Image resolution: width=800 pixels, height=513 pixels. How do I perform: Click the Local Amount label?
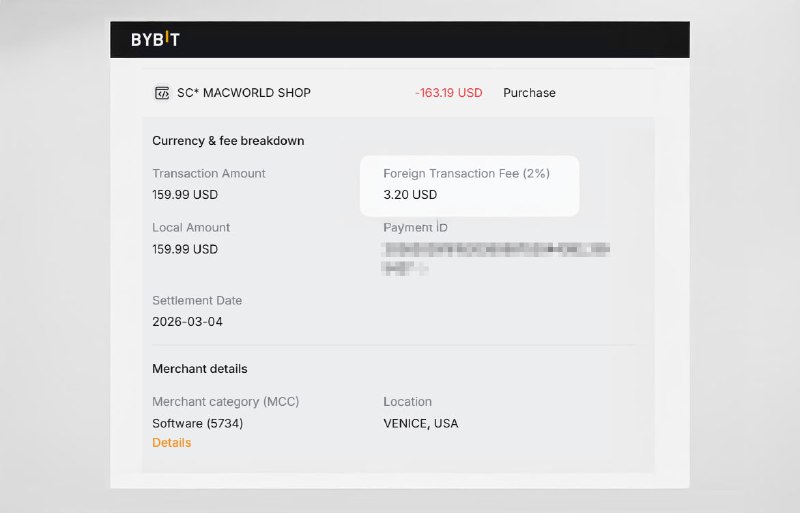coord(191,228)
